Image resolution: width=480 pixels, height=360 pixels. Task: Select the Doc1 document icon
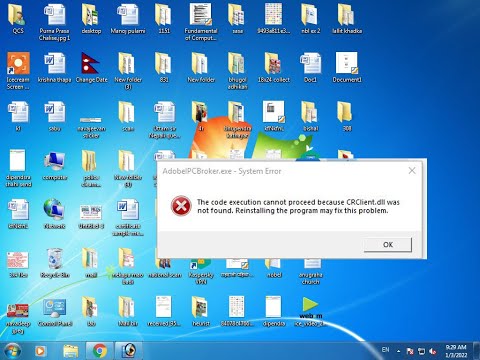310,67
